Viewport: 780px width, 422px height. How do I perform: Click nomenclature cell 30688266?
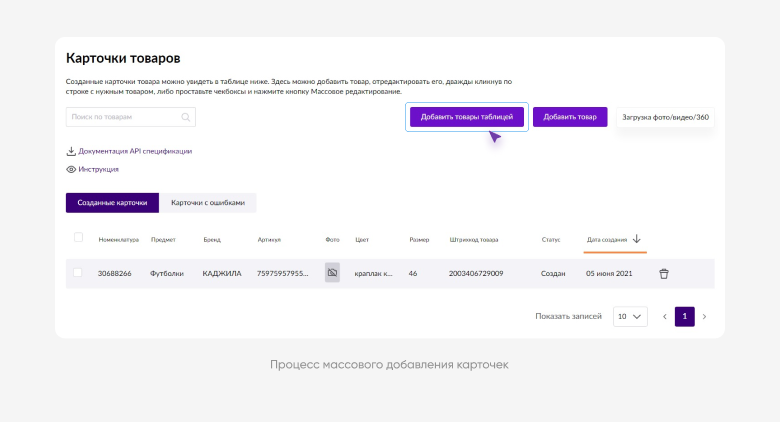[x=114, y=274]
